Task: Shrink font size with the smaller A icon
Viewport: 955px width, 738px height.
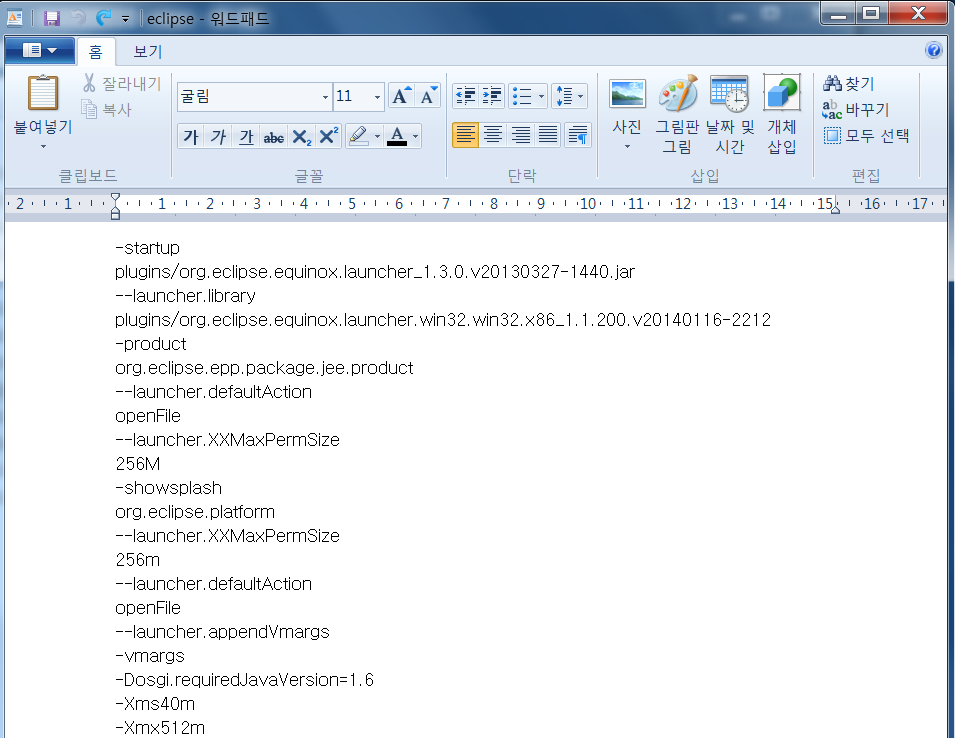Action: coord(428,96)
